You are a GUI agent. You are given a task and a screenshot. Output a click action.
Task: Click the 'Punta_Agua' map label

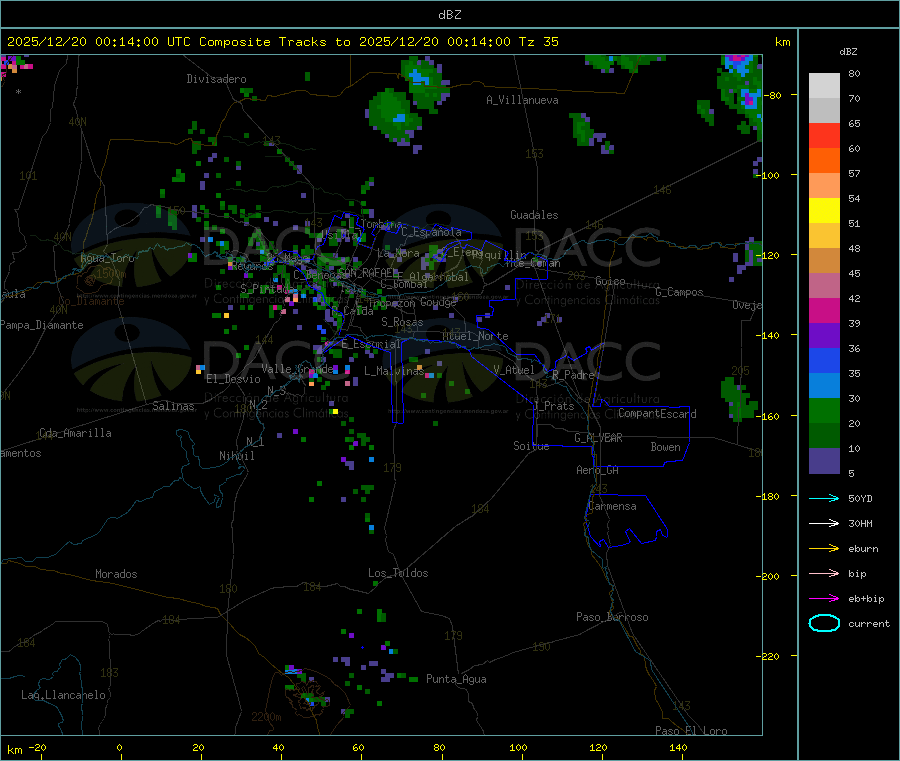[456, 679]
